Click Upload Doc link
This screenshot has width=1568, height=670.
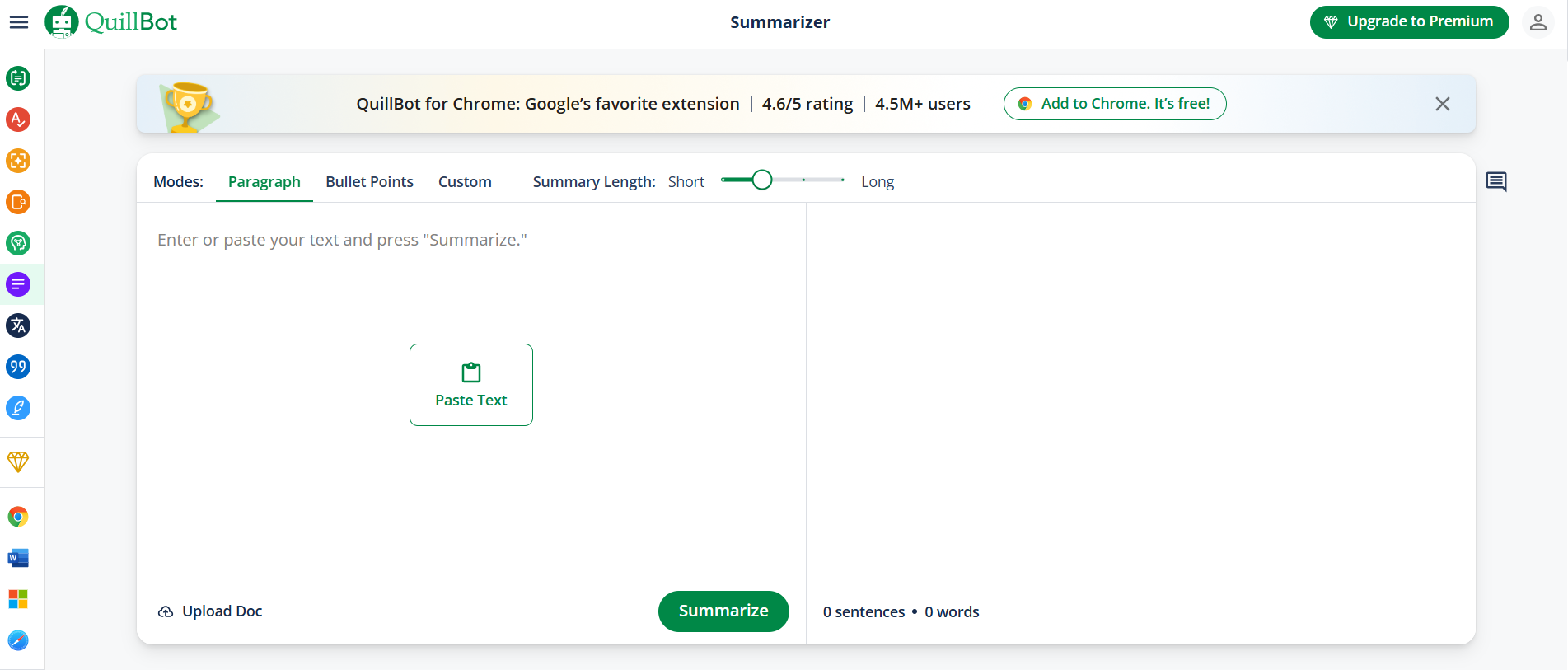(210, 611)
